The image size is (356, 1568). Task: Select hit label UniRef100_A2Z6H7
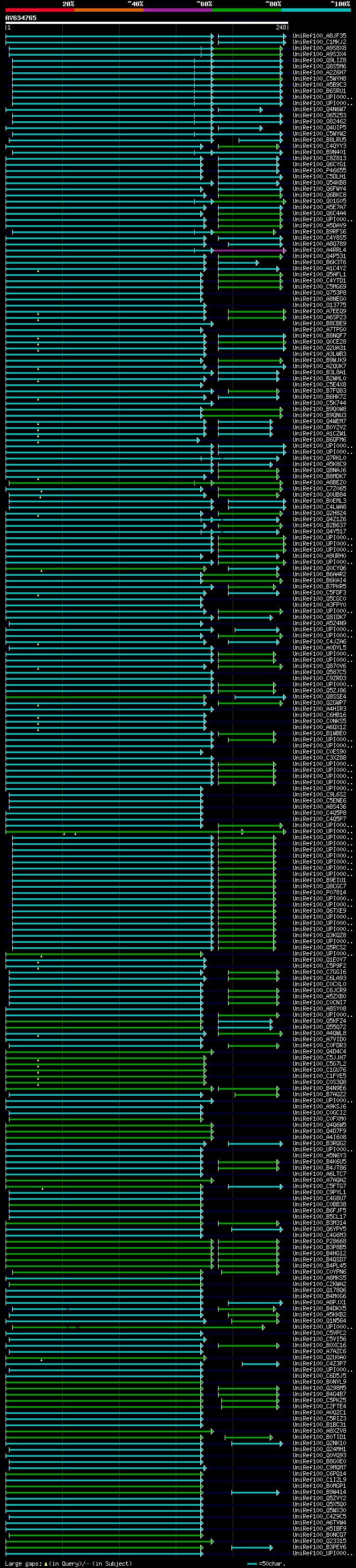(x=319, y=72)
